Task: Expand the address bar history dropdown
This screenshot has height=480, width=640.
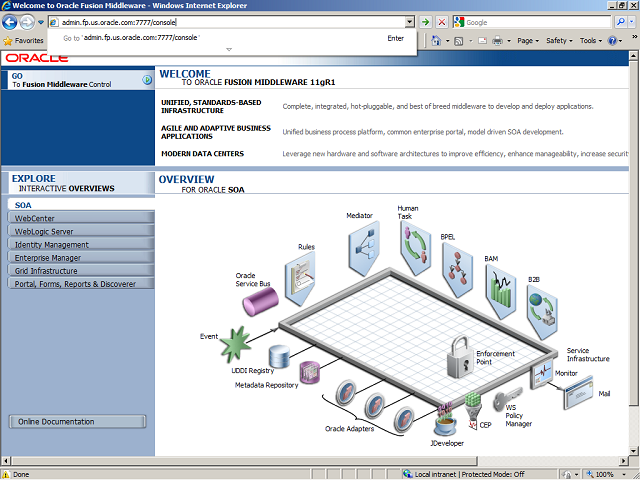Action: 409,22
